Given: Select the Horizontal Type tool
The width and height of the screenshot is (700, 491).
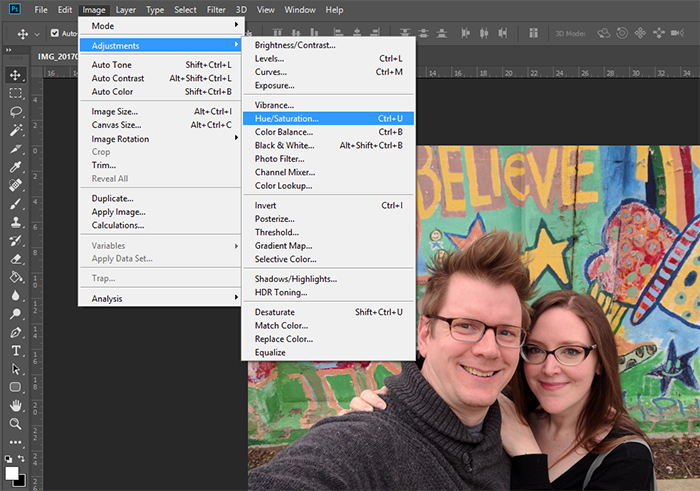Looking at the screenshot, I should pos(16,351).
